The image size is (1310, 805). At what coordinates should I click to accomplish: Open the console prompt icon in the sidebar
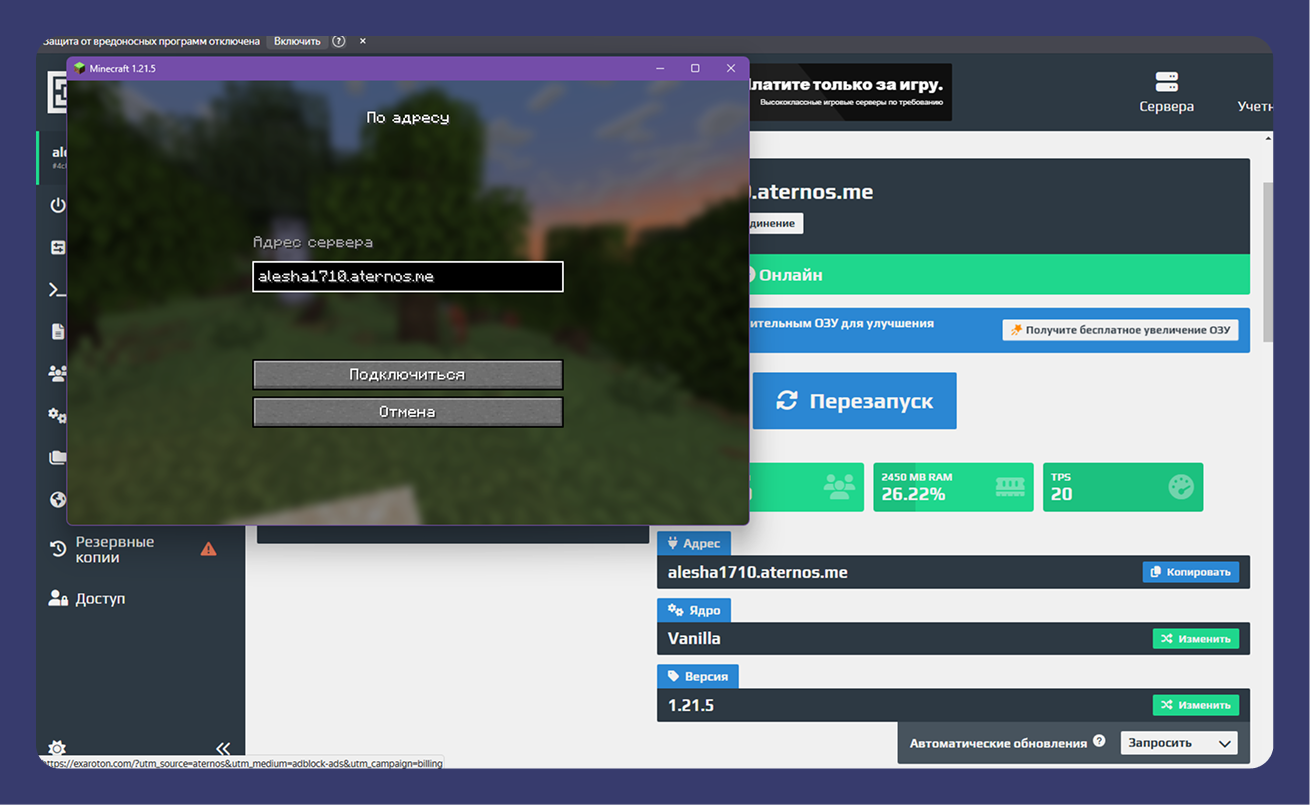pyautogui.click(x=57, y=290)
